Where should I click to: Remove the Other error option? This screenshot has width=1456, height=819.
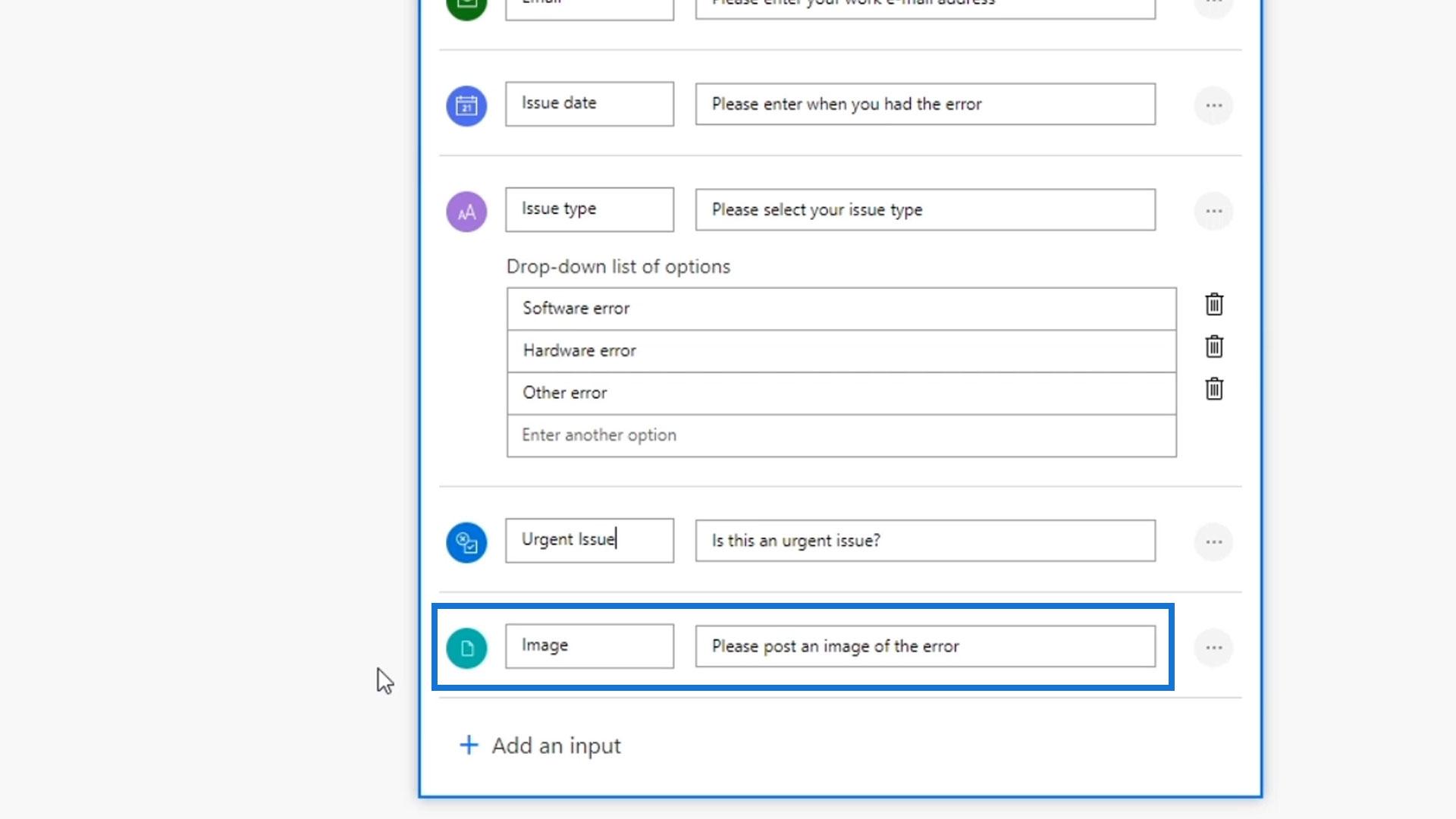tap(1214, 389)
